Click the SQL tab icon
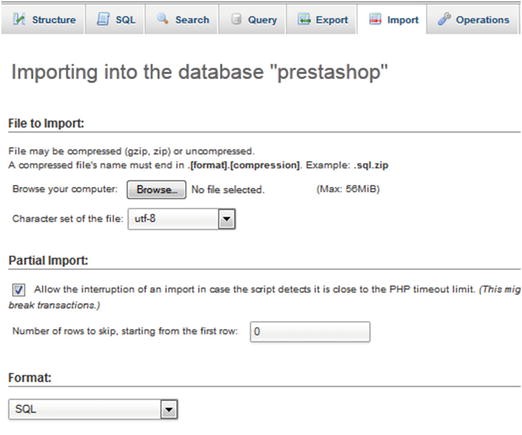The height and width of the screenshot is (435, 522). 103,19
